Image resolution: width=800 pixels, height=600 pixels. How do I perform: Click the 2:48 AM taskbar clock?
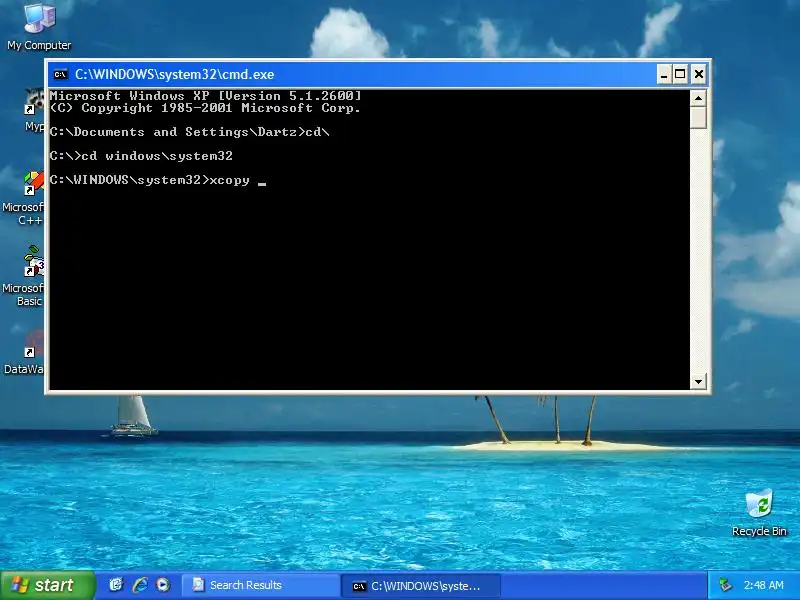click(763, 585)
